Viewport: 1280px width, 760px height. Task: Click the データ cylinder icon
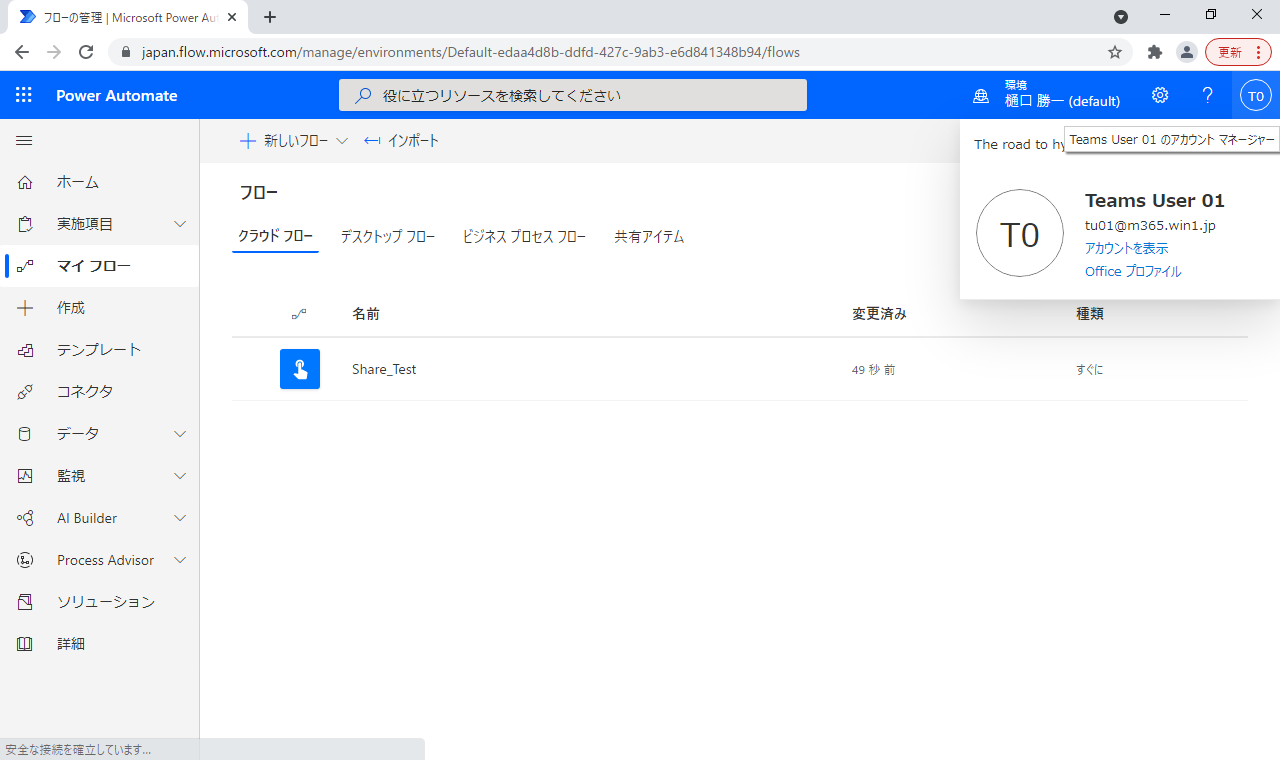click(x=25, y=434)
